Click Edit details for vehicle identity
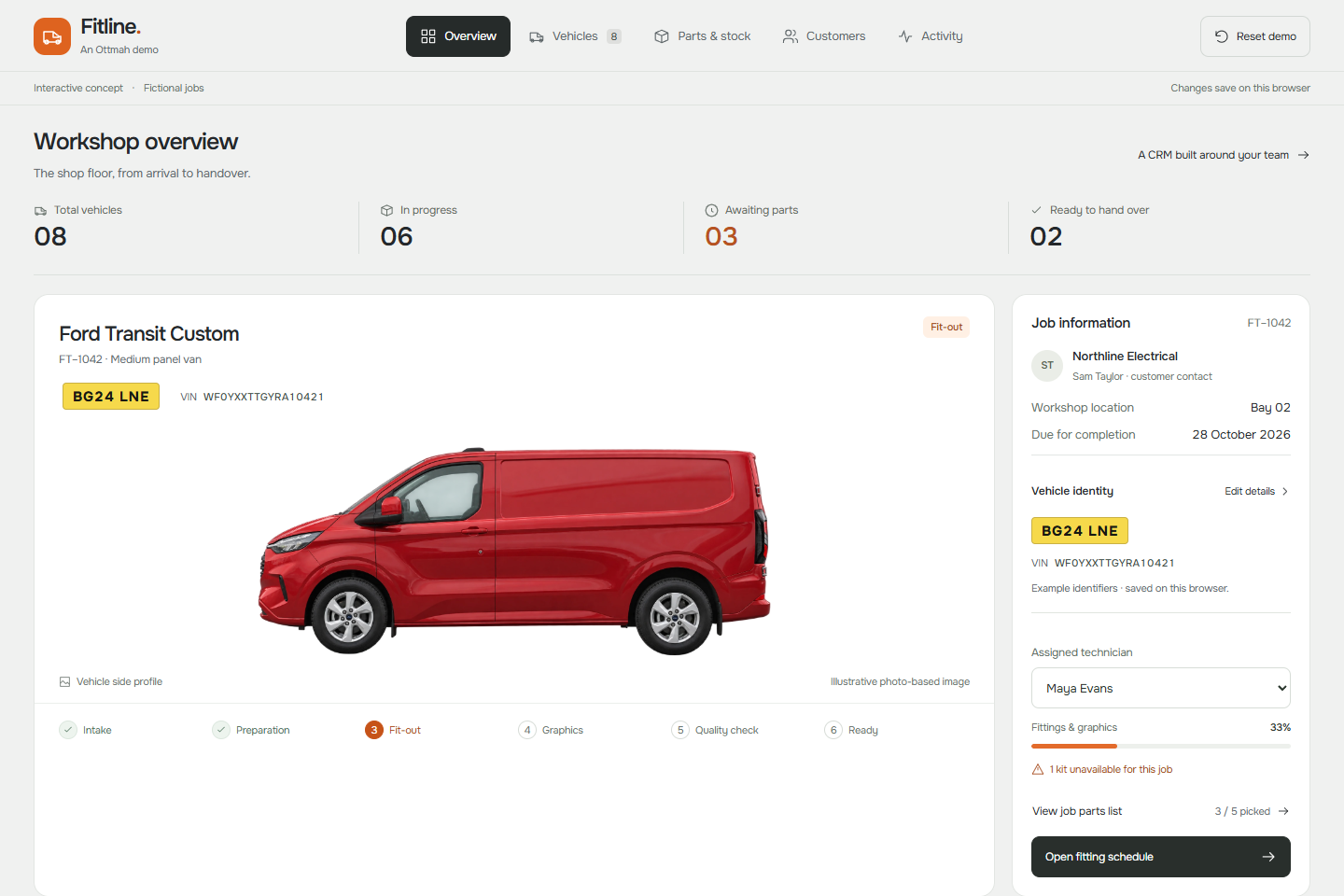The width and height of the screenshot is (1344, 896). tap(1256, 491)
